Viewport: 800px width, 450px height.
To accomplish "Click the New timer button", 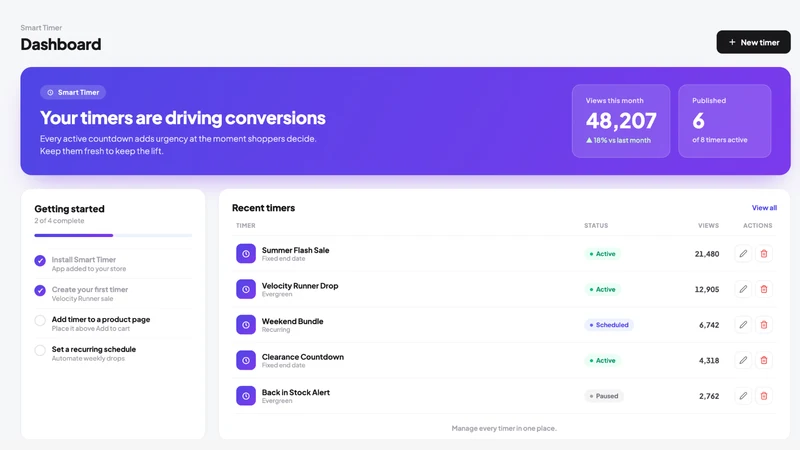I will (x=753, y=42).
